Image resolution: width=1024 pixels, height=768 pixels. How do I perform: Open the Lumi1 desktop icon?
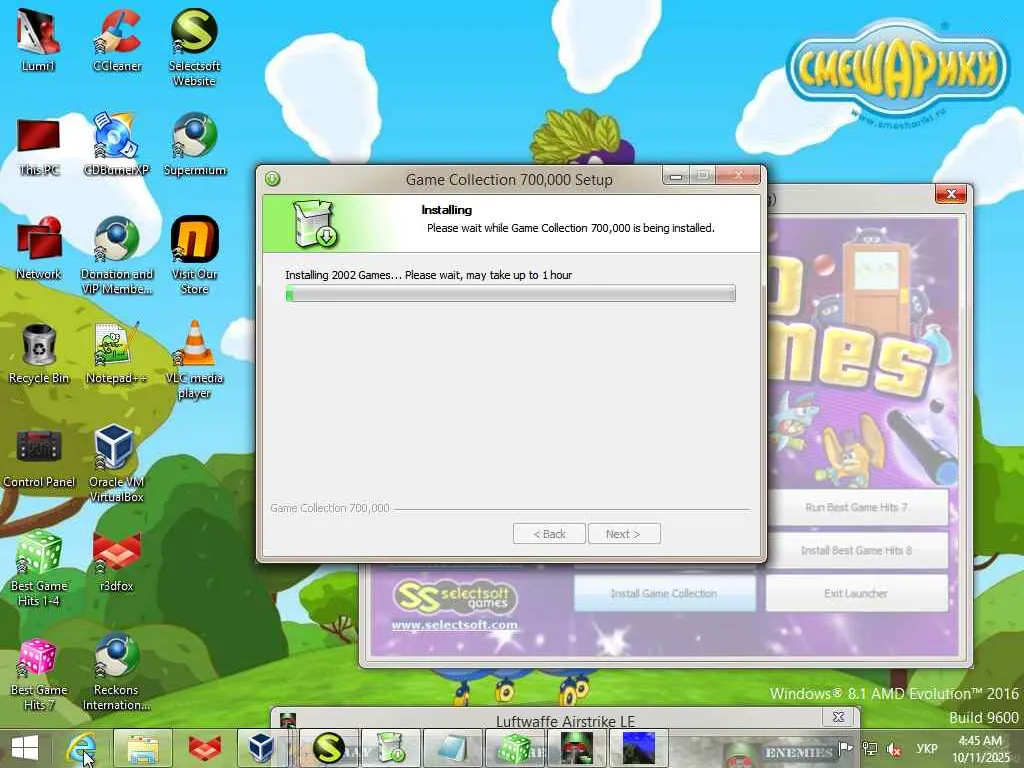tap(38, 39)
